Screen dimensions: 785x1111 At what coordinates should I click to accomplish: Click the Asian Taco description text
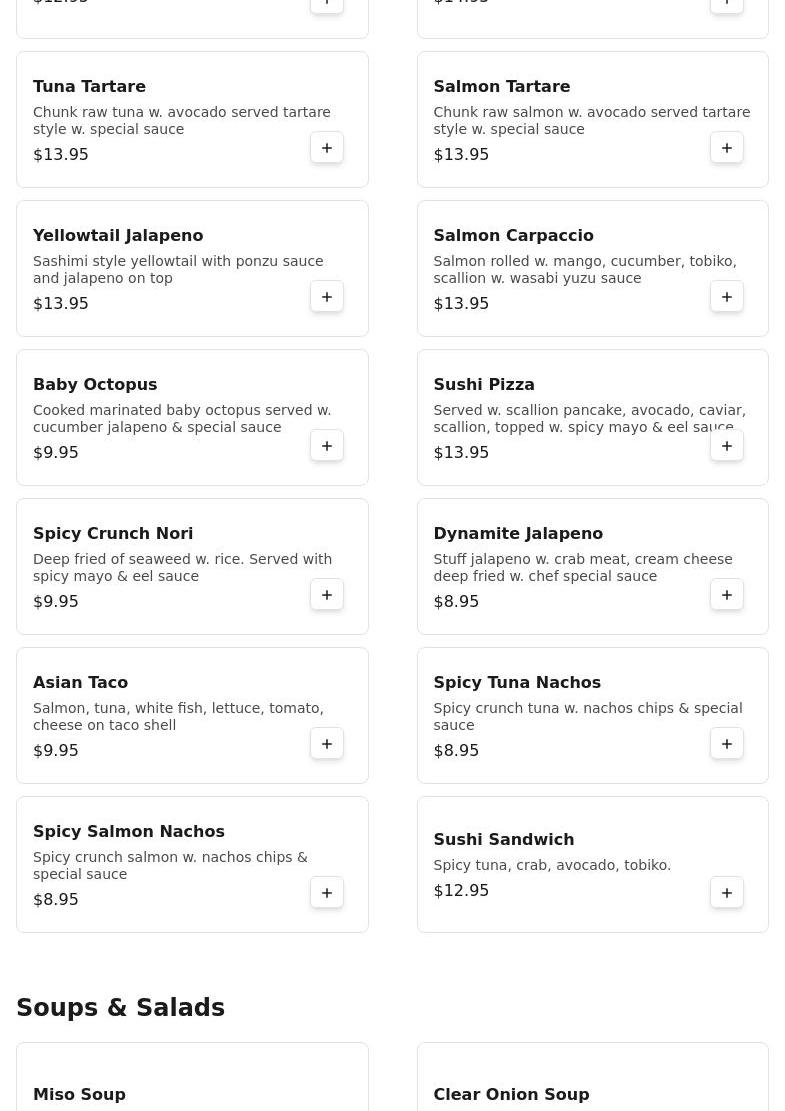(x=178, y=716)
